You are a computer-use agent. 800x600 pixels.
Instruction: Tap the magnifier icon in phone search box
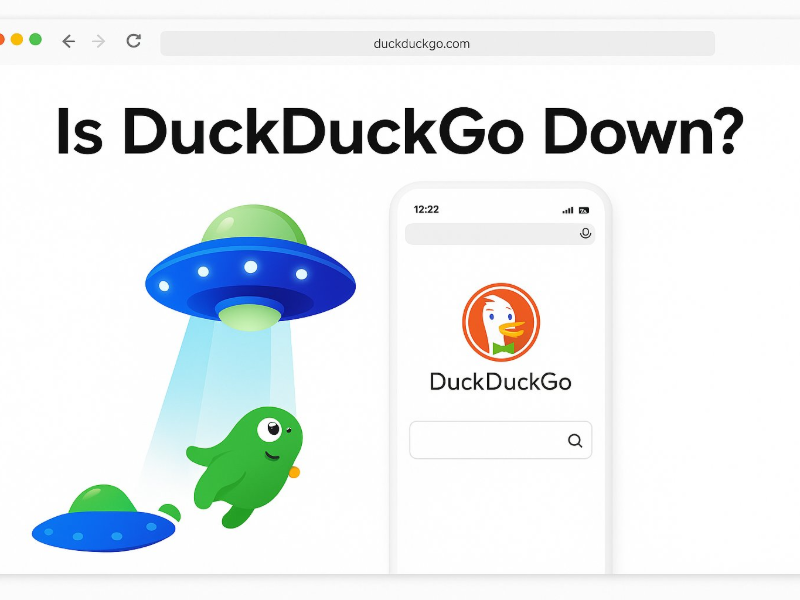pos(575,440)
